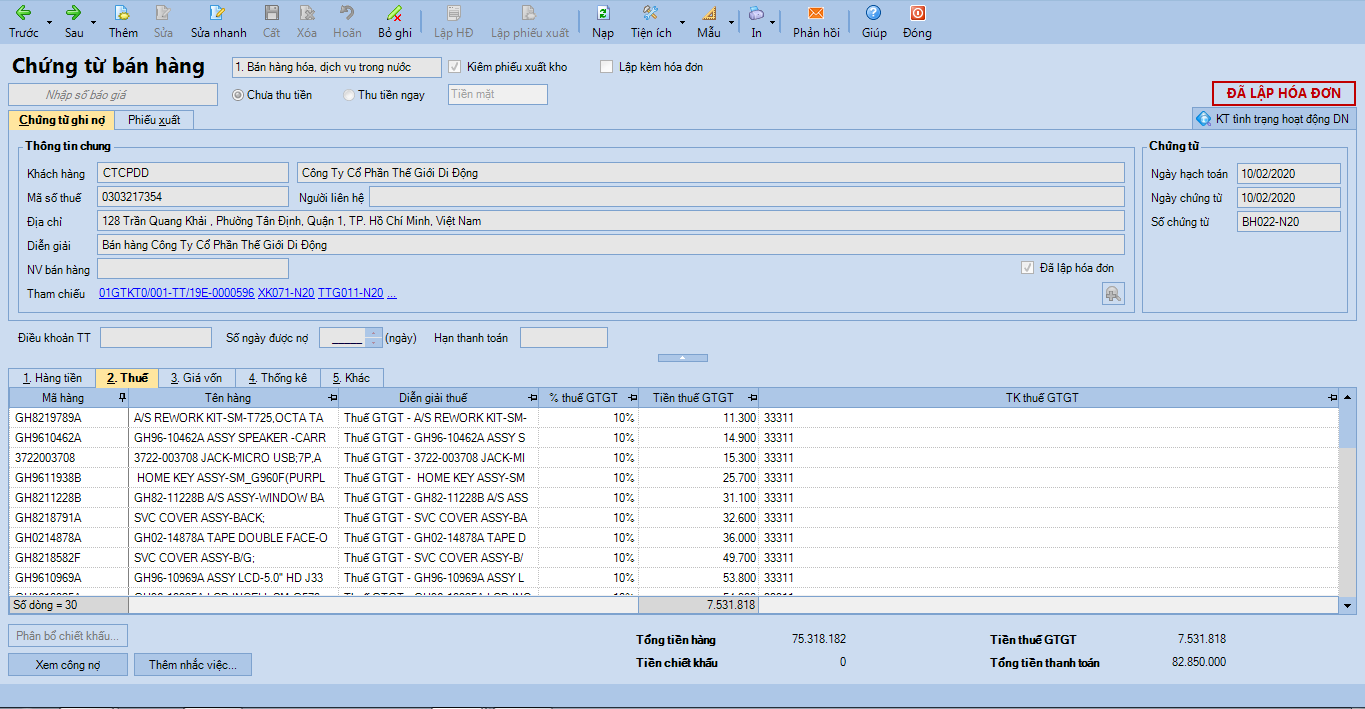This screenshot has height=709, width=1365.
Task: Click the Sửa edit toolbar icon
Action: pyautogui.click(x=163, y=21)
